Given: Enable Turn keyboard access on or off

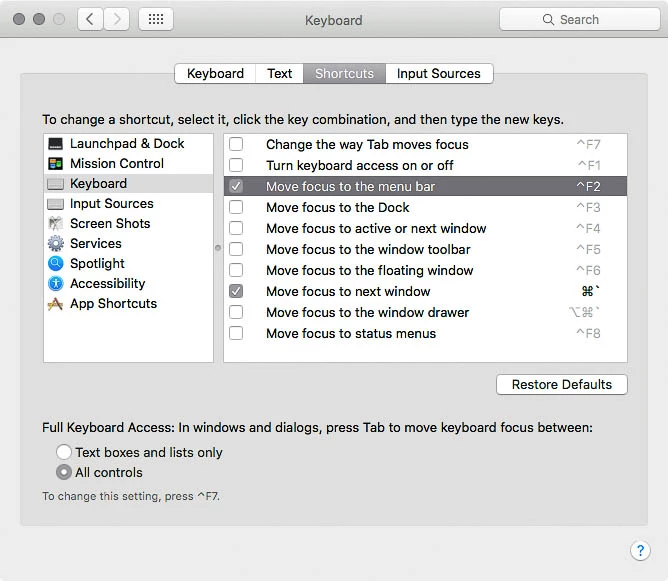Looking at the screenshot, I should pyautogui.click(x=236, y=165).
